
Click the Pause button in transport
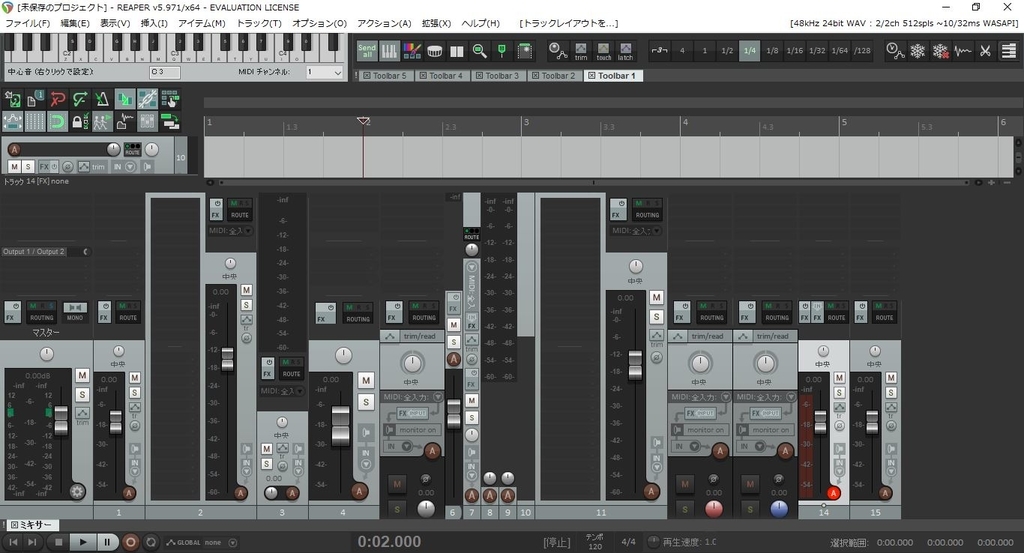pos(106,542)
